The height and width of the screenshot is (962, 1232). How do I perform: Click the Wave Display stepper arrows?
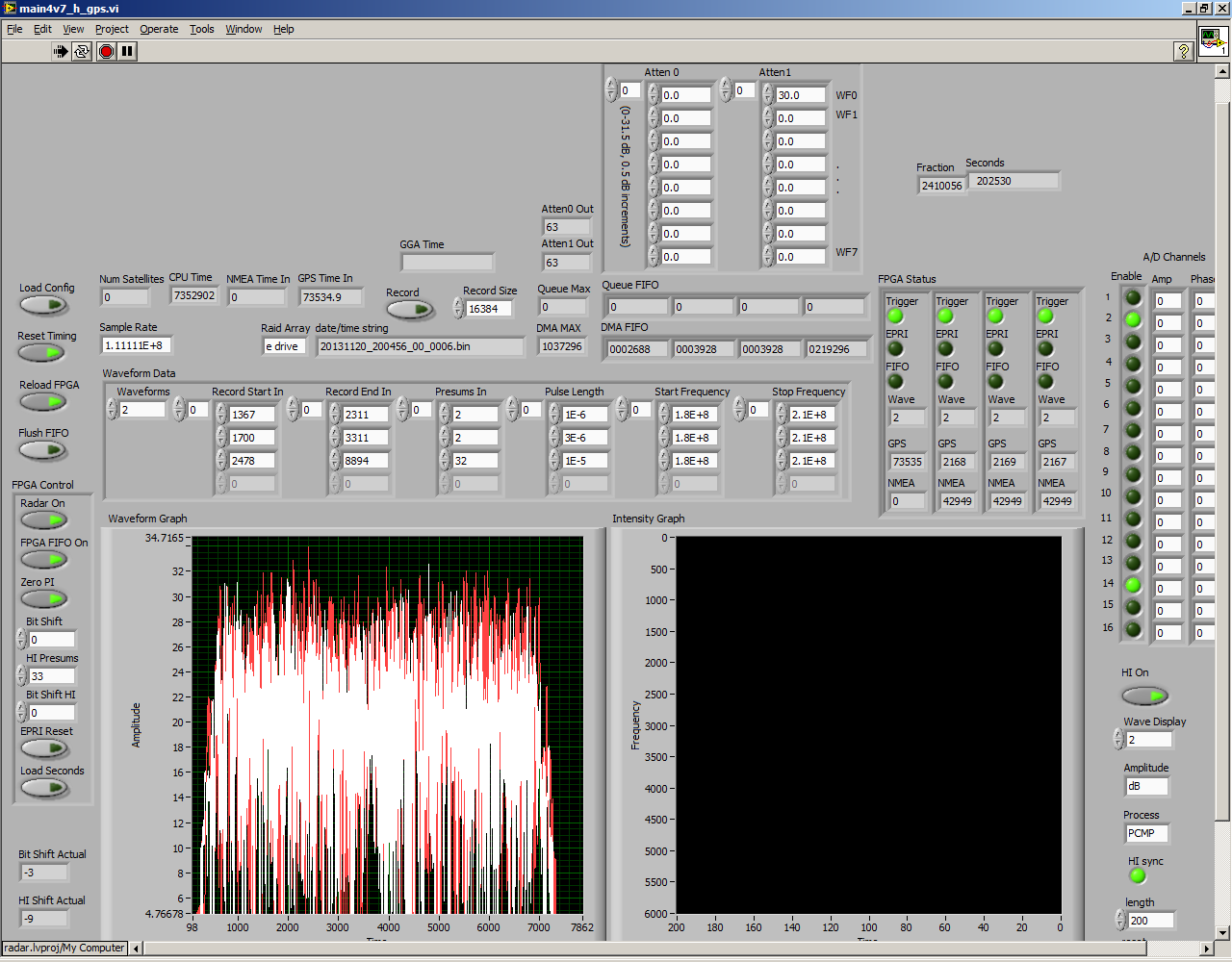(x=1118, y=739)
